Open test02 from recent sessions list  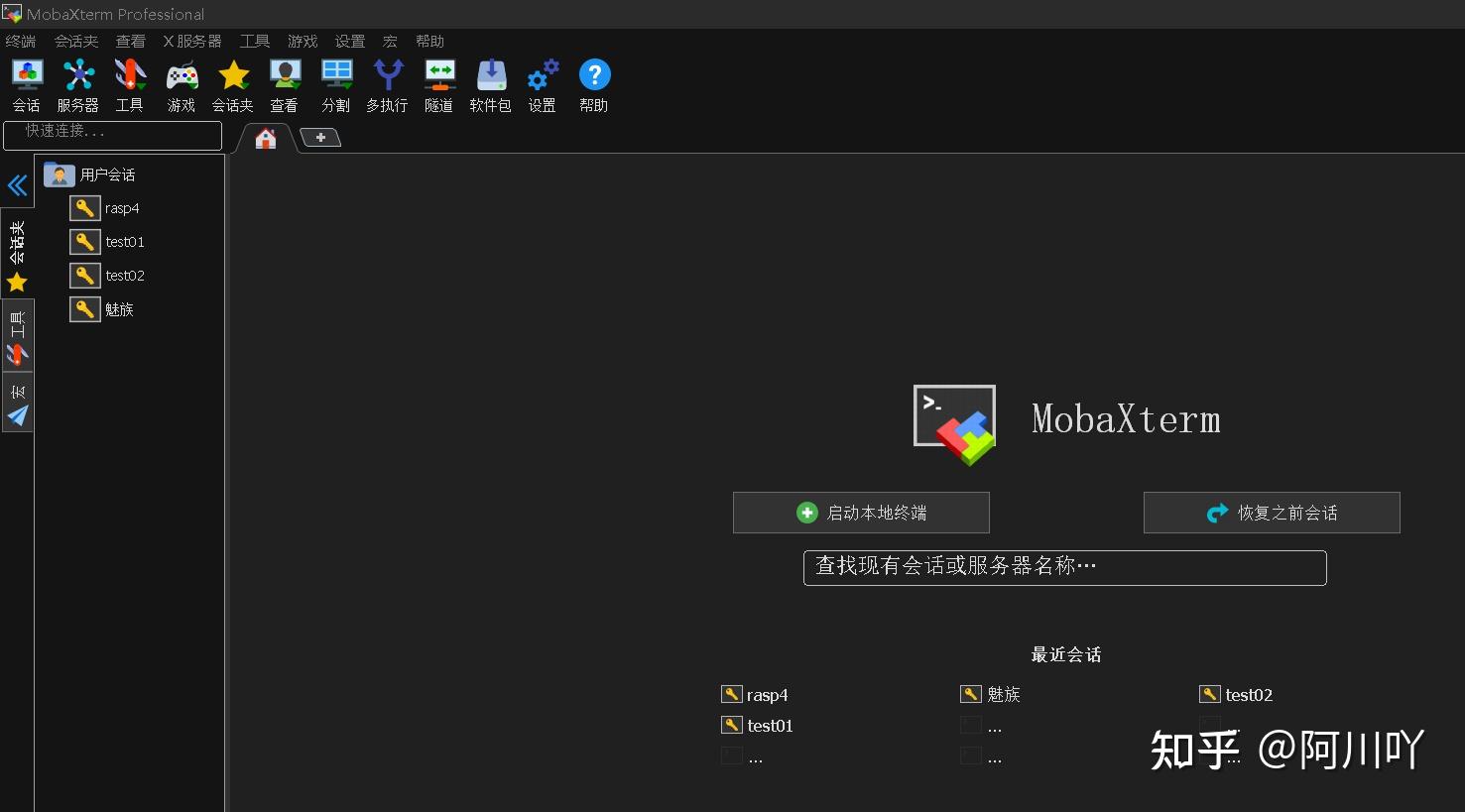point(1236,695)
